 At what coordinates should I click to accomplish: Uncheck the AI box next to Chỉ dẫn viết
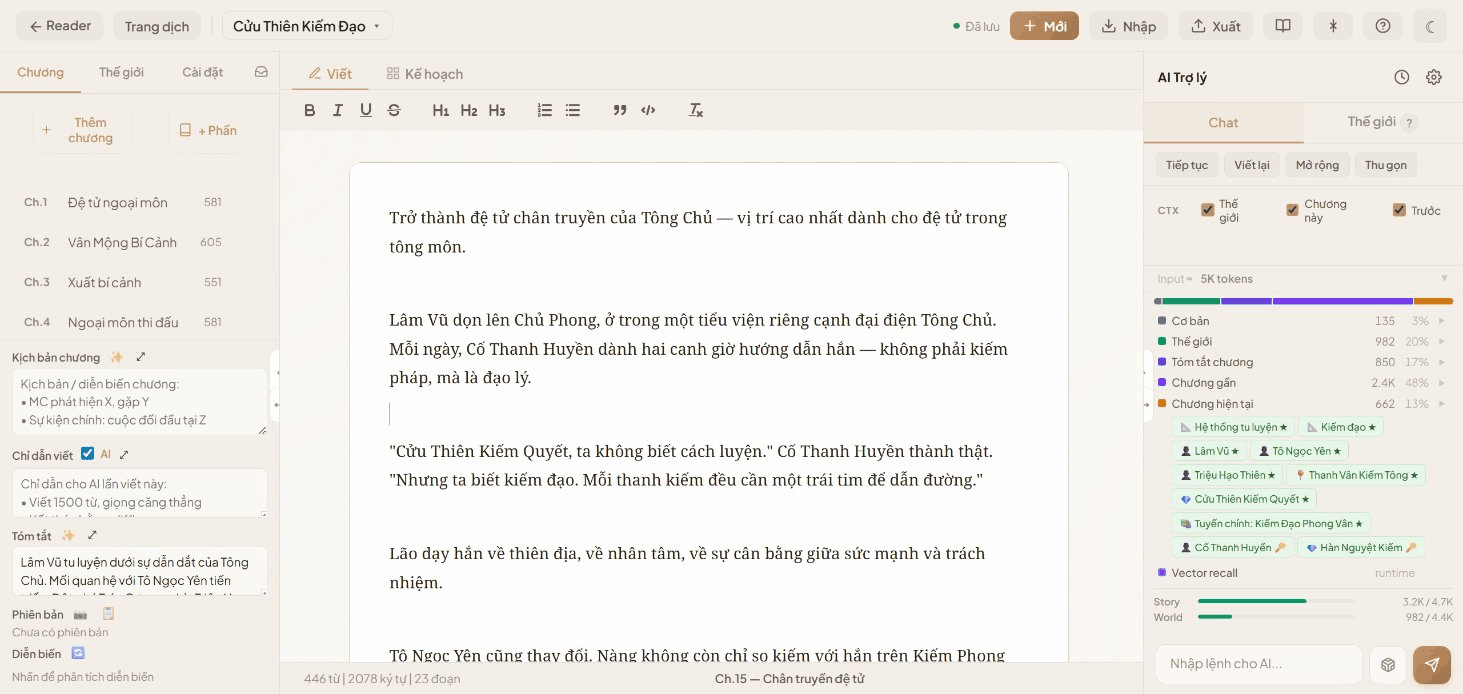88,453
